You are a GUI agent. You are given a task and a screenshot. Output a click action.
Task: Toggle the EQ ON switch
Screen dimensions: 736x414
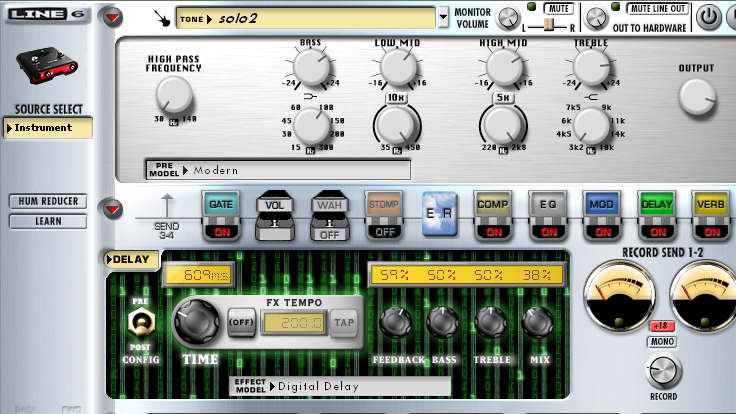click(549, 232)
